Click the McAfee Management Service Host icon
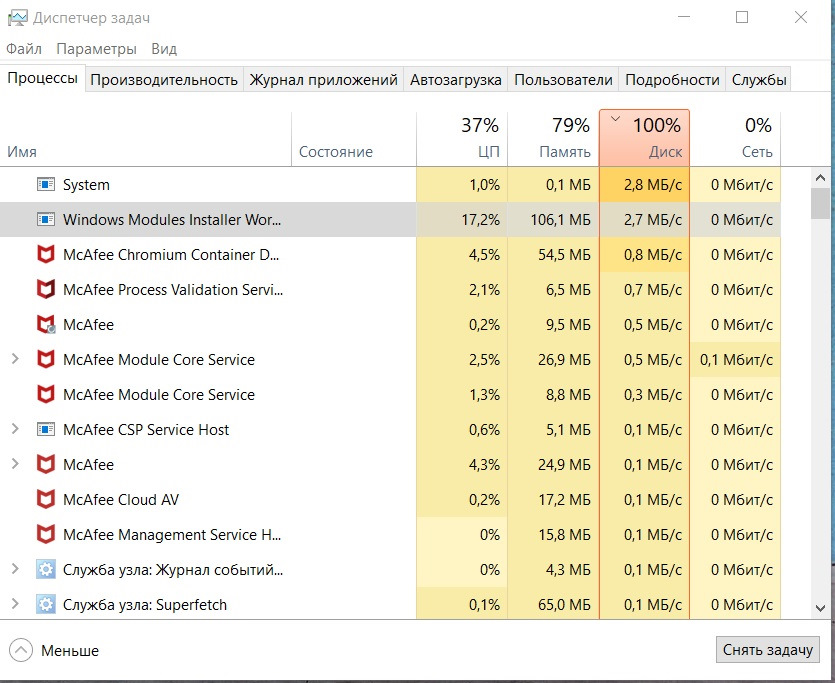The width and height of the screenshot is (835, 683). (x=46, y=535)
